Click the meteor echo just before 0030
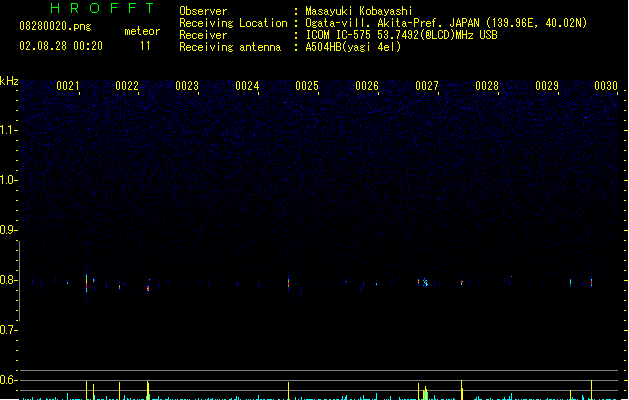Image resolution: width=629 pixels, height=400 pixels. point(591,282)
